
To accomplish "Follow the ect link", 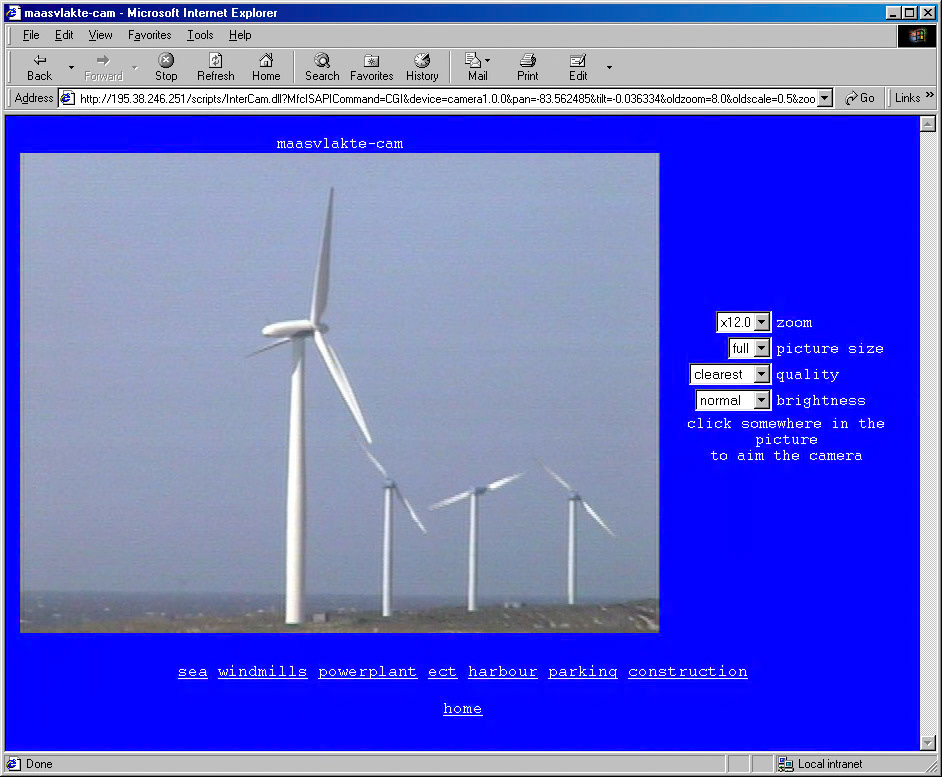I will click(x=442, y=671).
